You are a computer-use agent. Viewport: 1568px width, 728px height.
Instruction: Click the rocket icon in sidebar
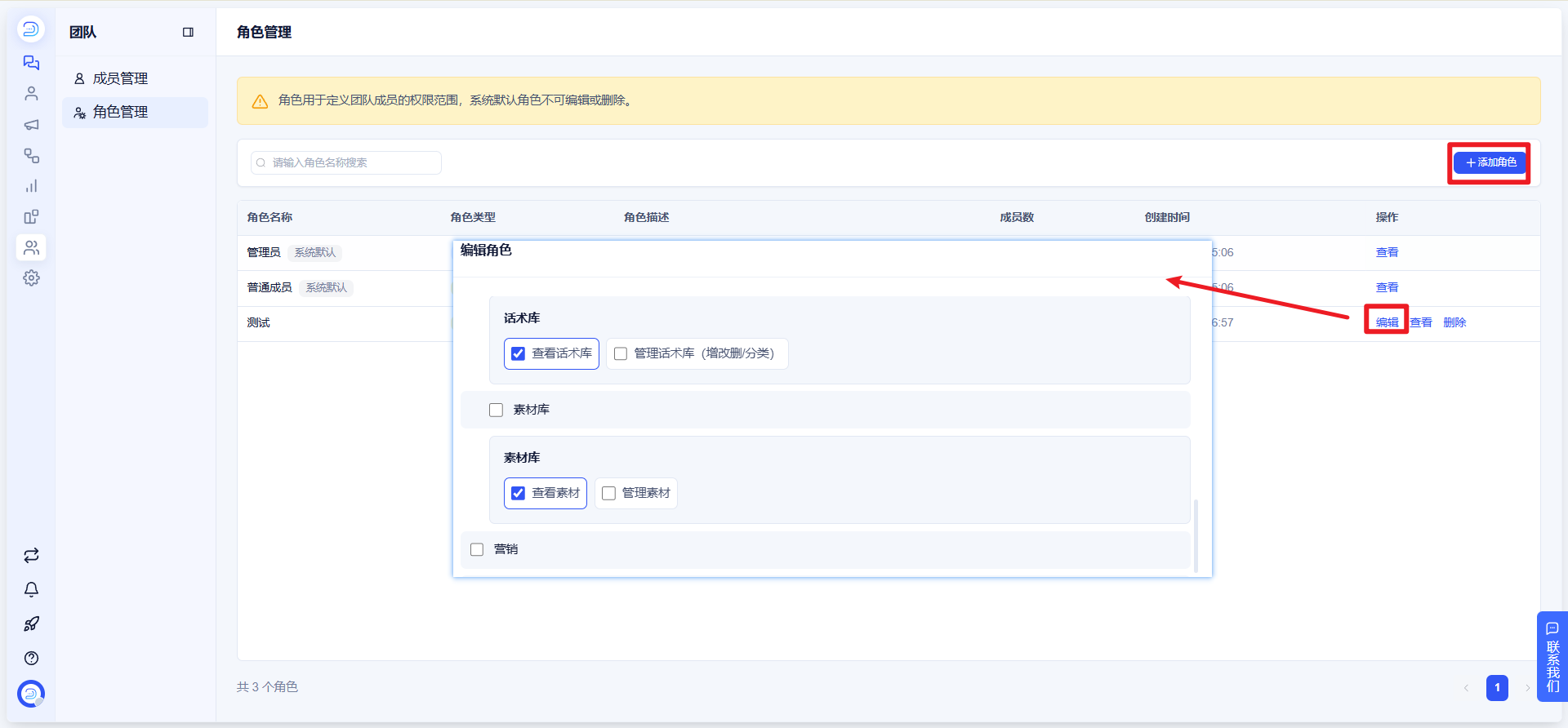[x=31, y=624]
